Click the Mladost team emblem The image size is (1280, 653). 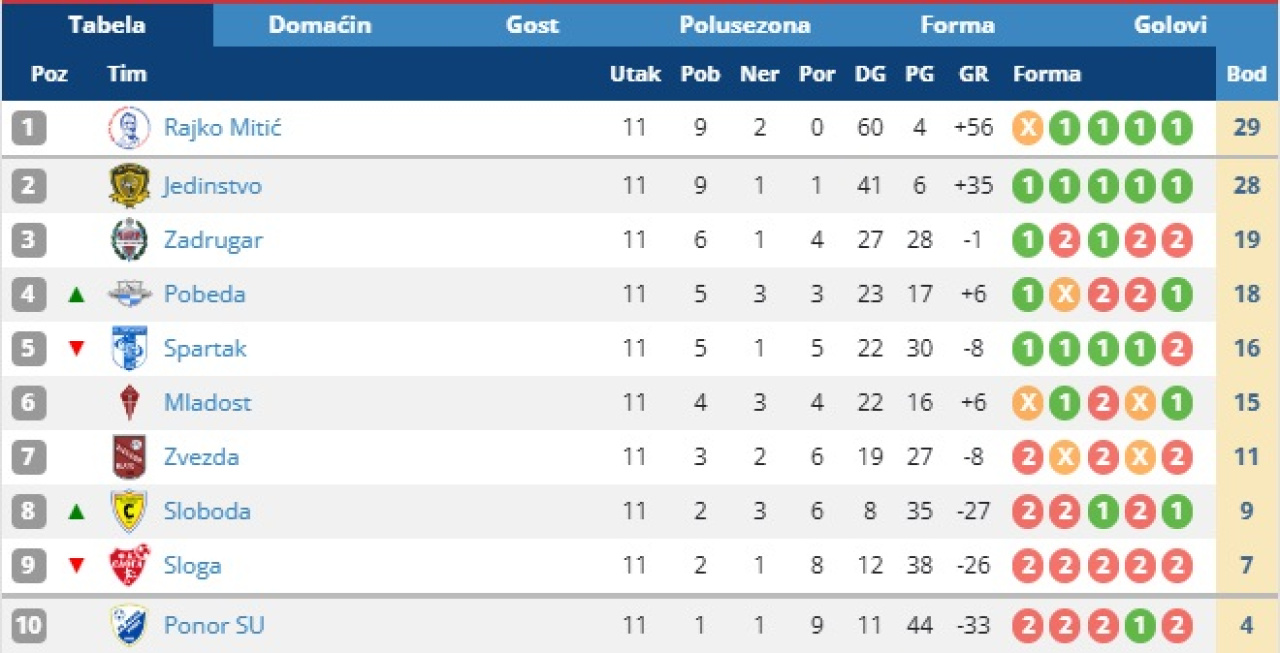coord(129,403)
